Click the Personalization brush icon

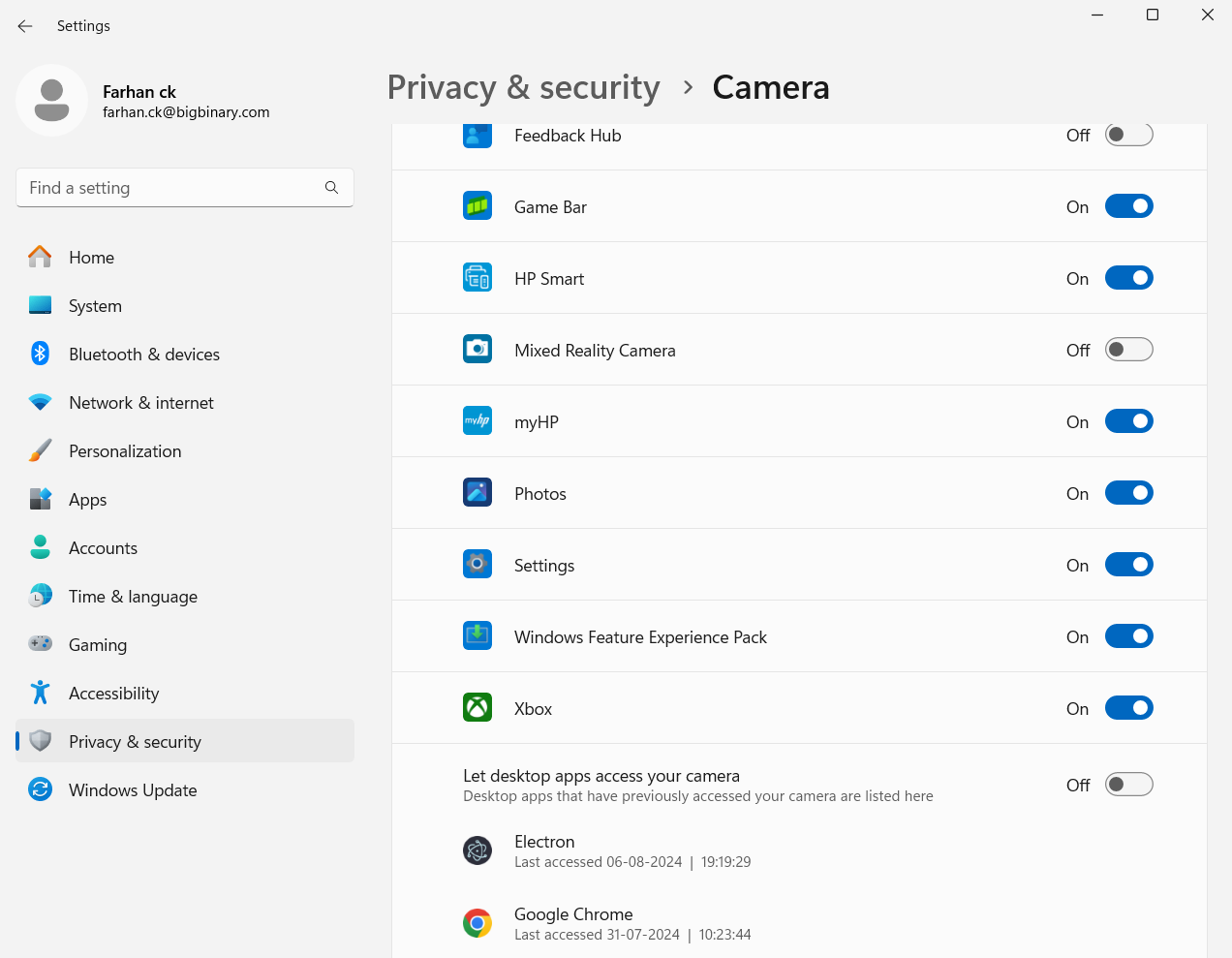click(x=39, y=450)
